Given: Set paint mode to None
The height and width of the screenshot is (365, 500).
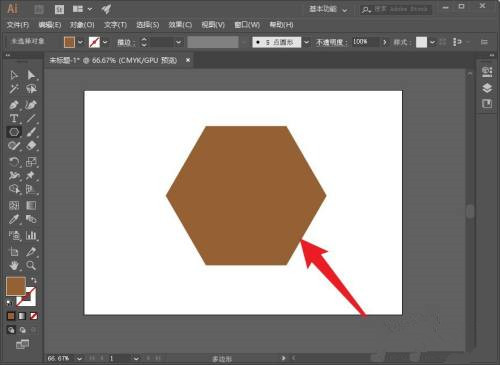Looking at the screenshot, I should coord(33,316).
